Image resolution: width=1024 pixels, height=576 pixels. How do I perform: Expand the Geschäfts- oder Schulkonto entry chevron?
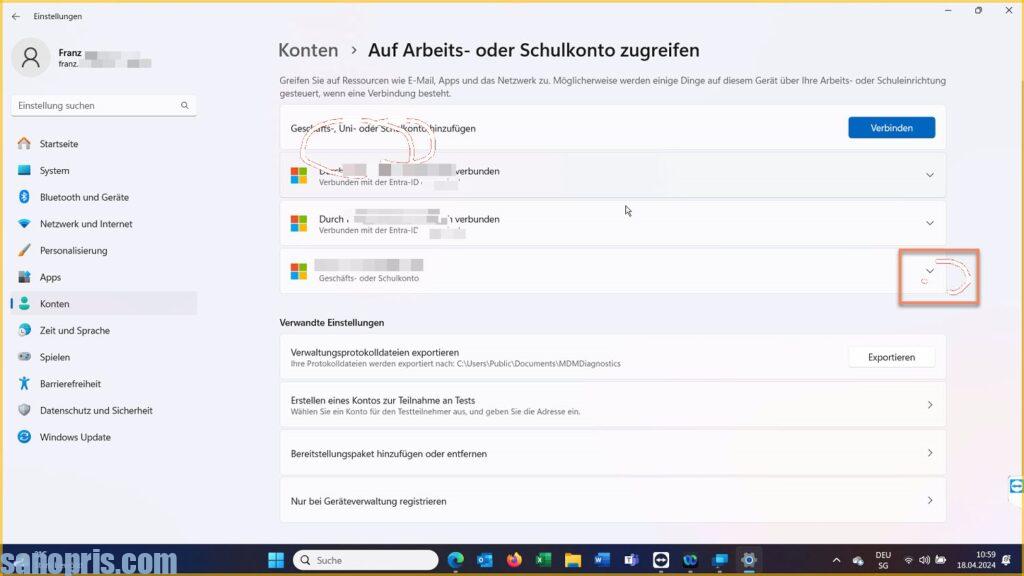tap(929, 271)
